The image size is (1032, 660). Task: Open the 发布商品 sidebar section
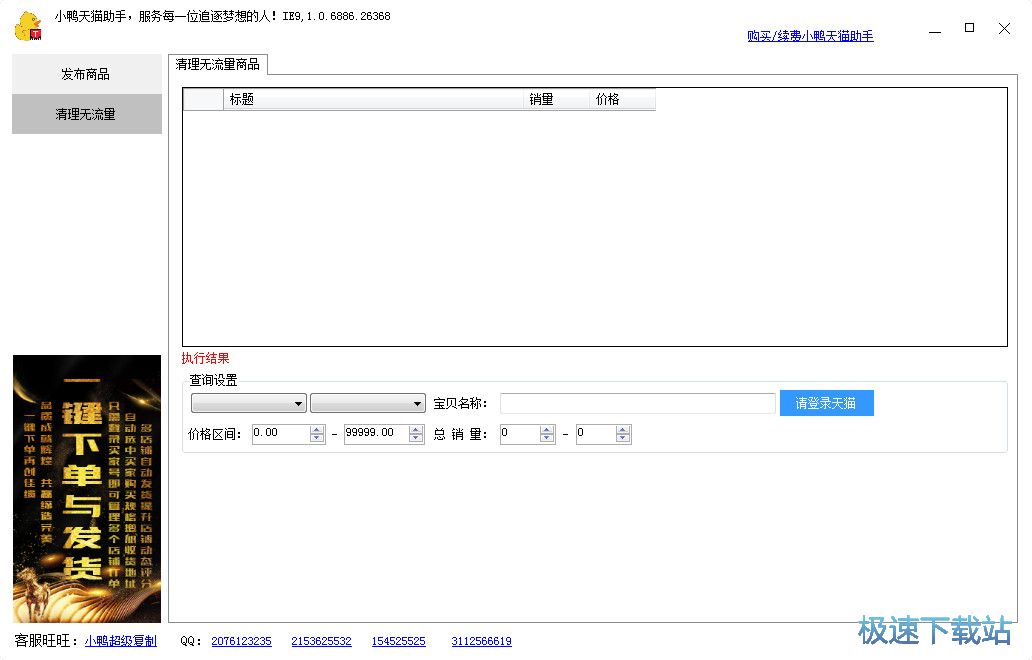click(x=86, y=74)
